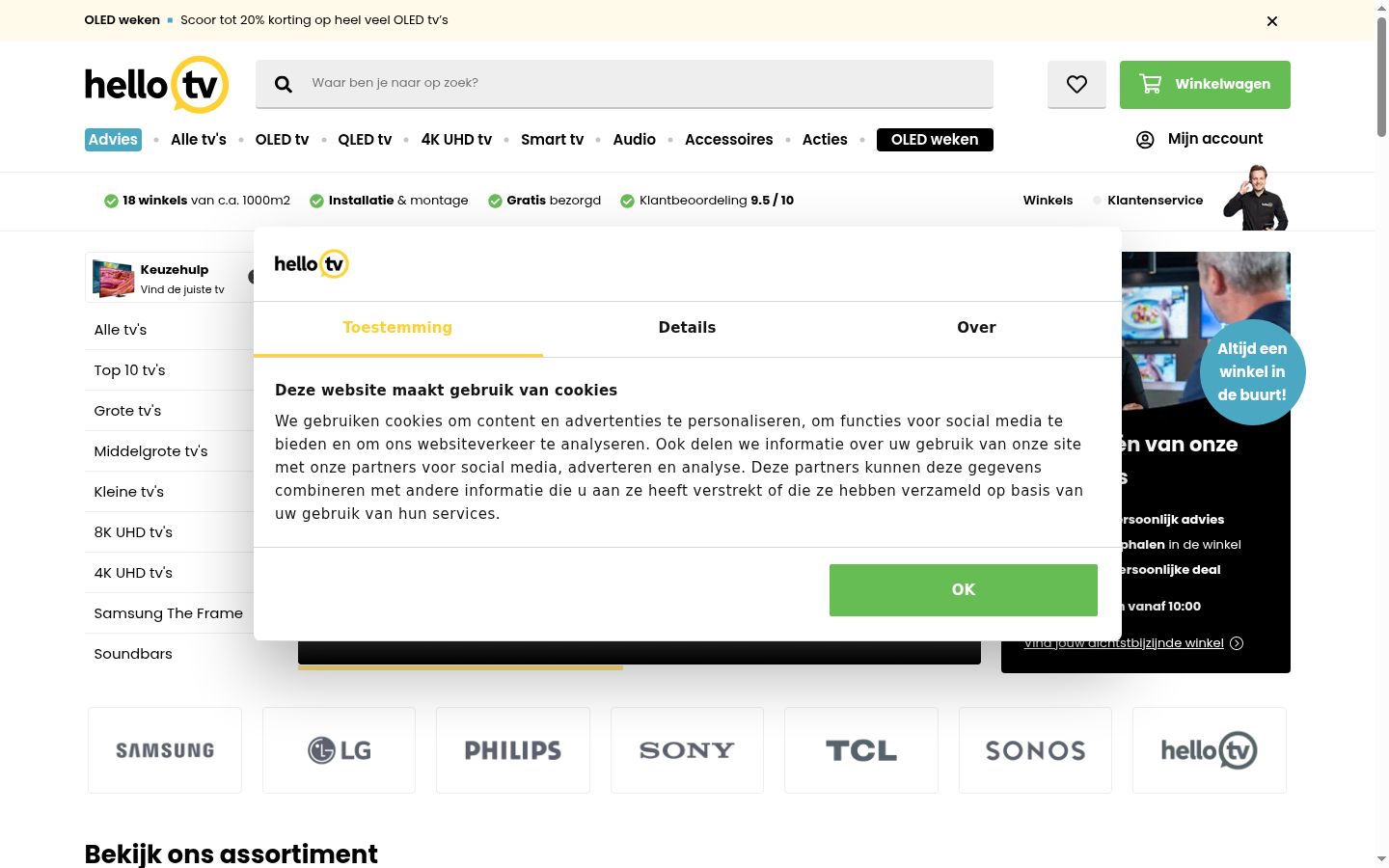
Task: Open the LG brand tile
Action: pyautogui.click(x=339, y=750)
